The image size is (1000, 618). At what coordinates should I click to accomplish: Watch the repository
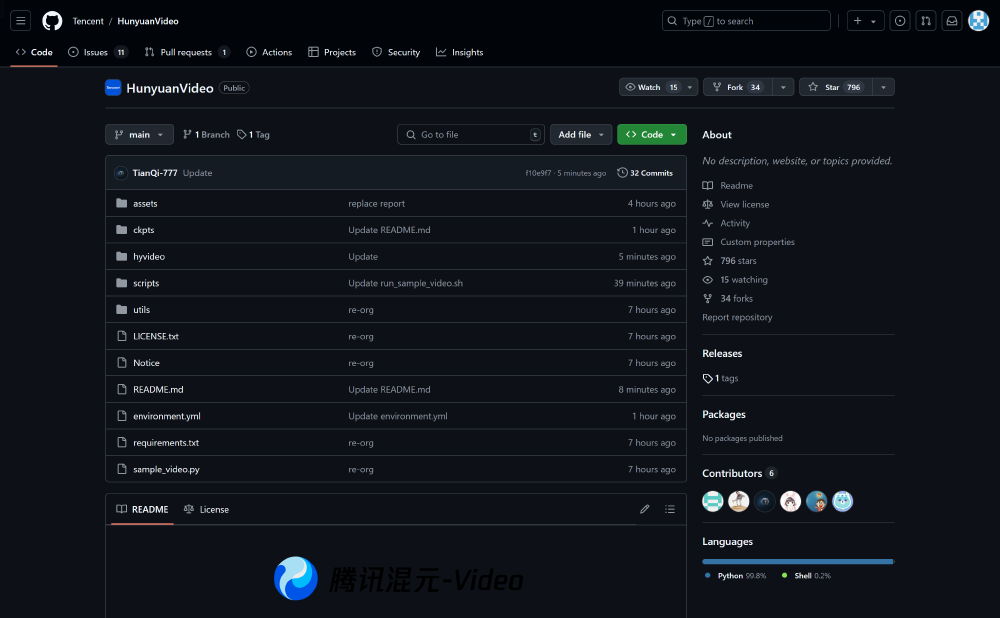point(651,87)
